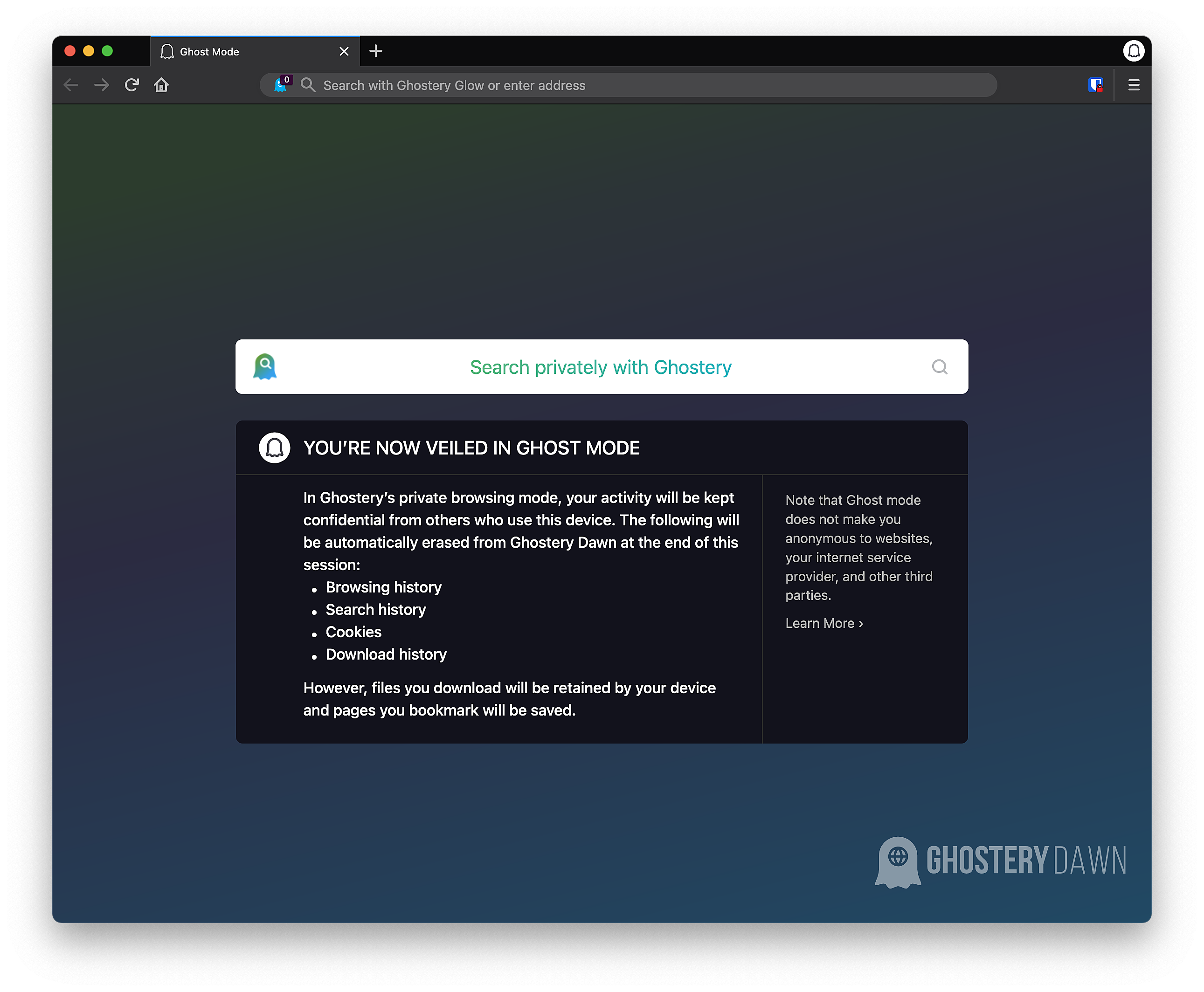This screenshot has height=992, width=1204.
Task: Reload the current page
Action: point(132,85)
